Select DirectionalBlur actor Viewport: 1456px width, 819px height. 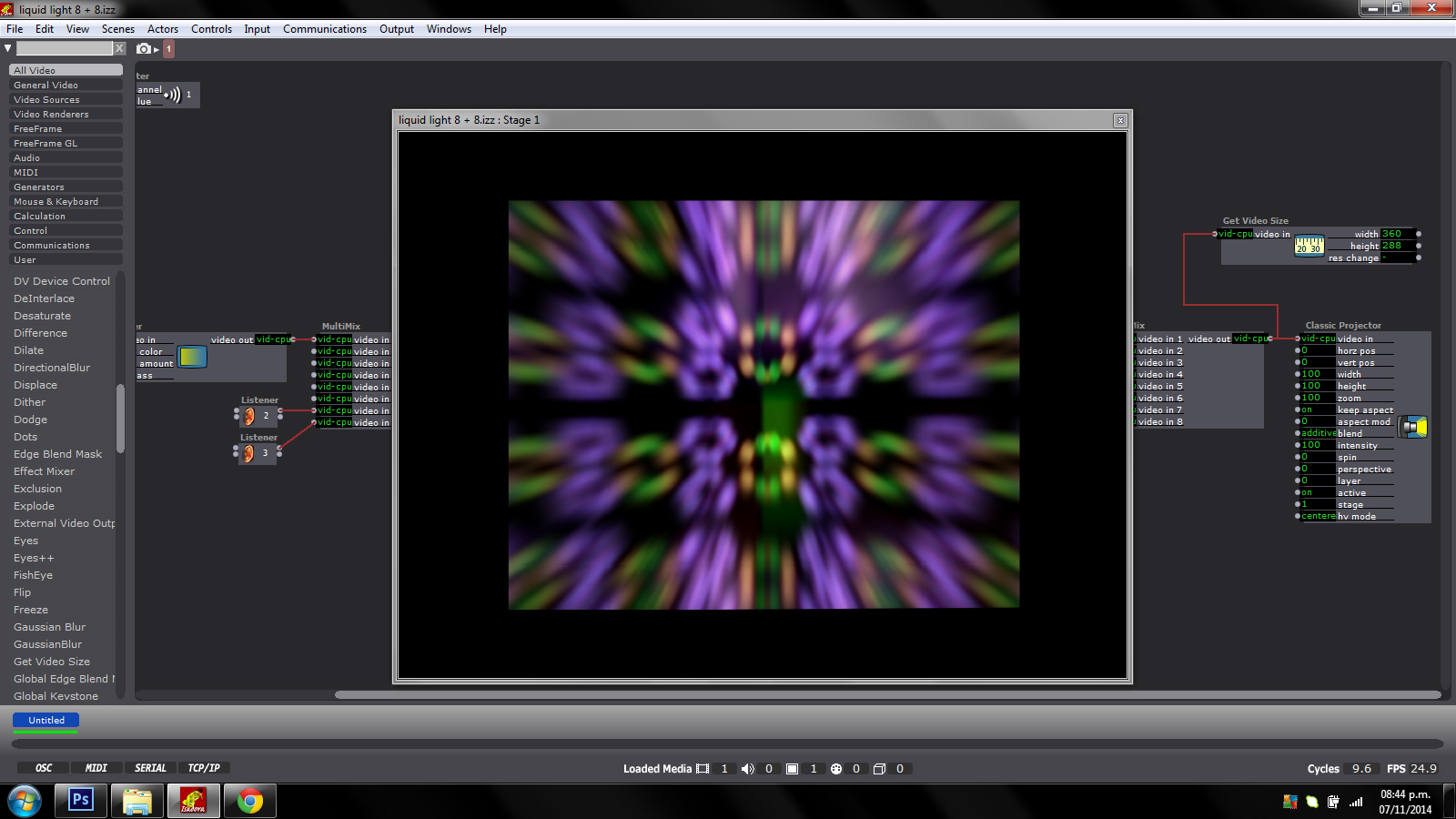pos(52,368)
